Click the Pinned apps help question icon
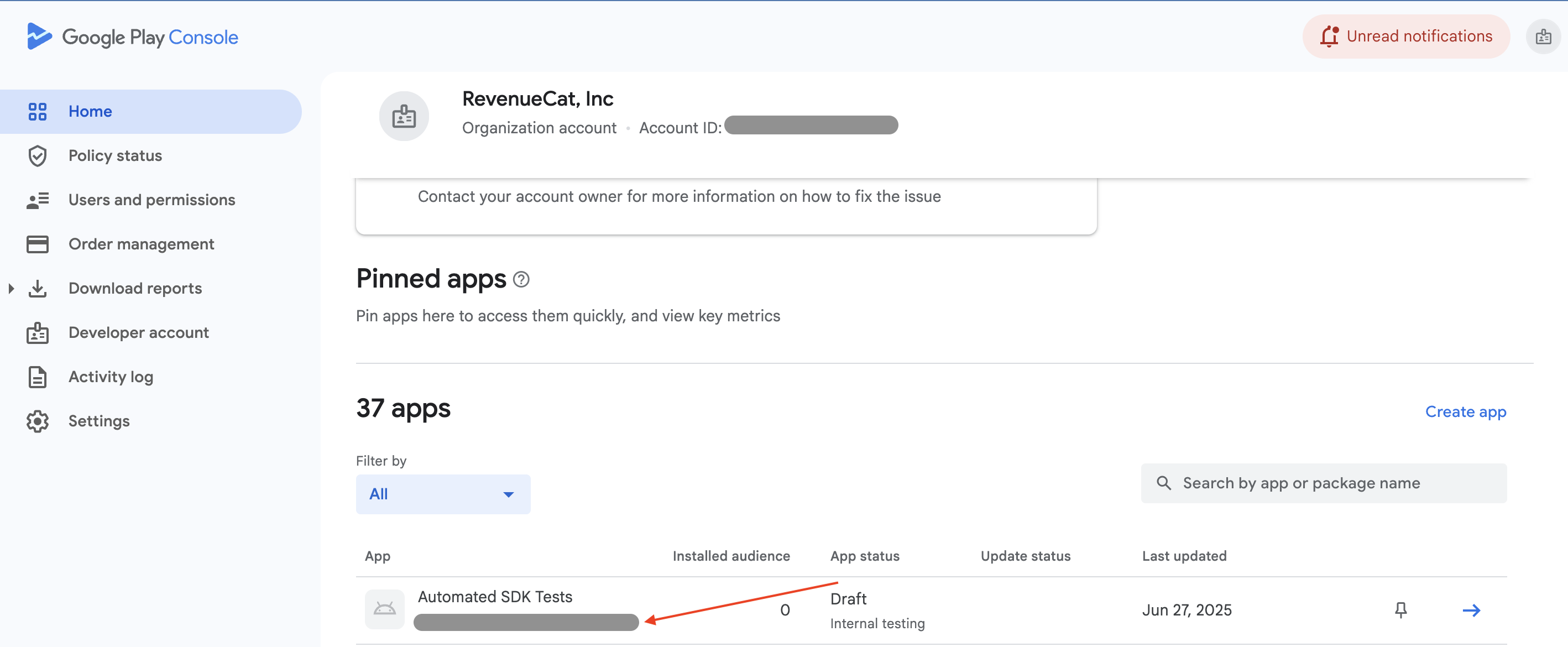 [x=521, y=279]
